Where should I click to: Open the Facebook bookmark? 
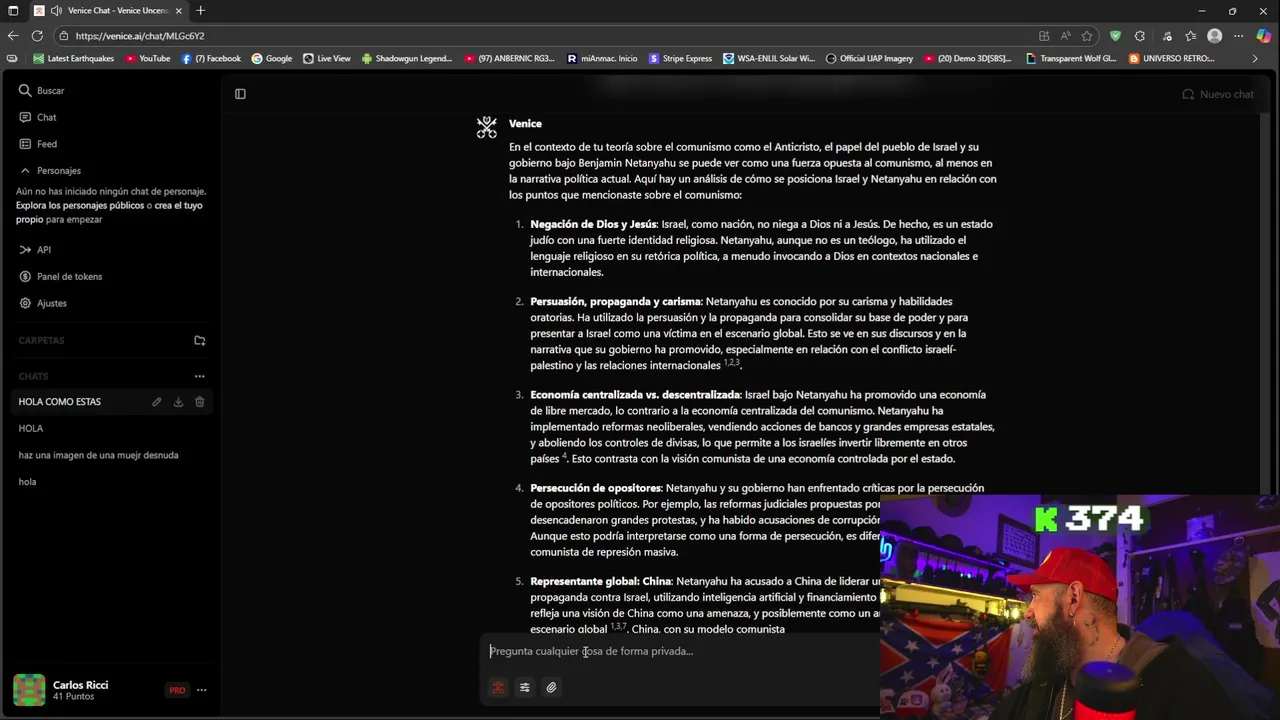[x=211, y=59]
